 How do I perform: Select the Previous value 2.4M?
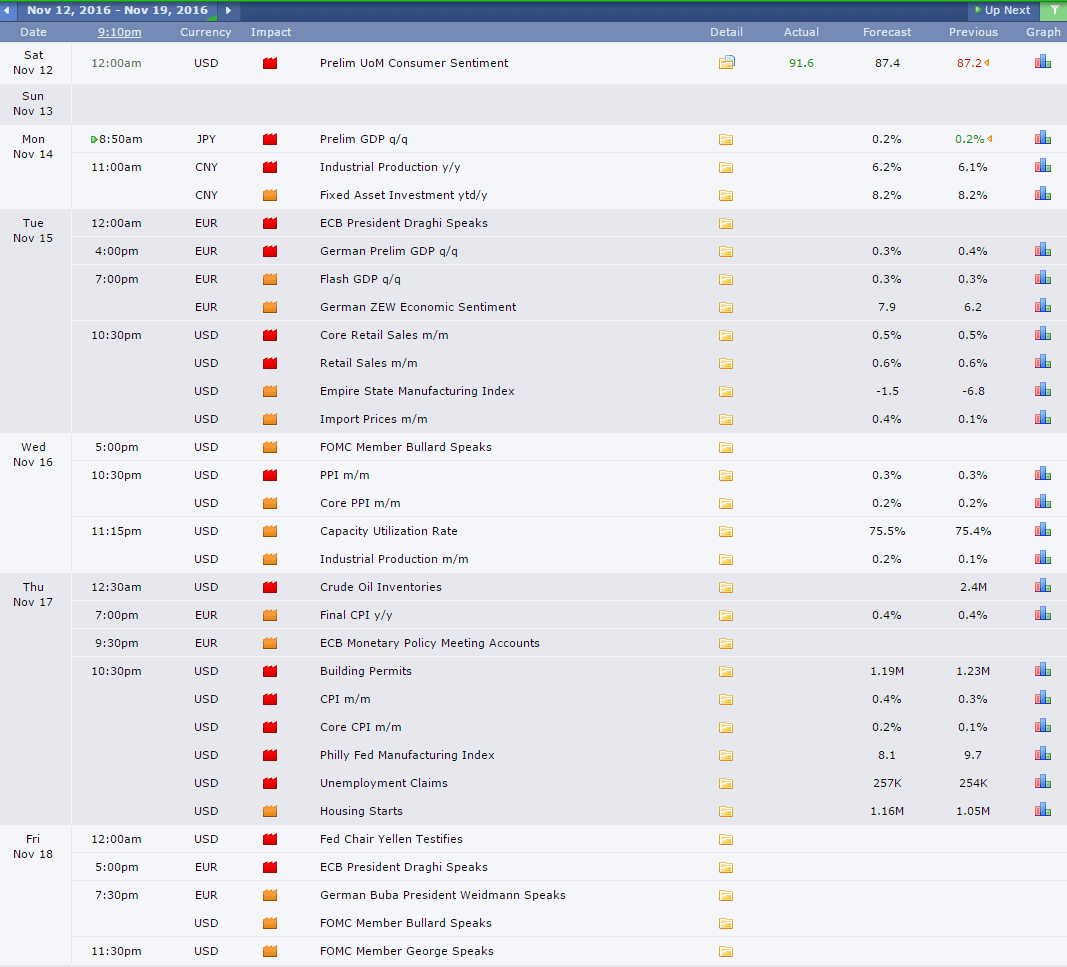coord(973,587)
